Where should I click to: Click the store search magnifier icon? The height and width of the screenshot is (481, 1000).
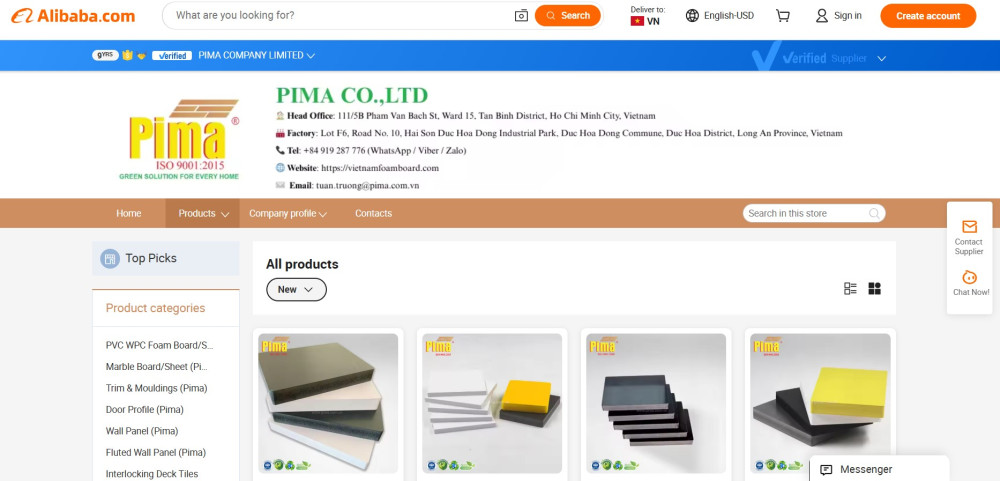tap(874, 214)
